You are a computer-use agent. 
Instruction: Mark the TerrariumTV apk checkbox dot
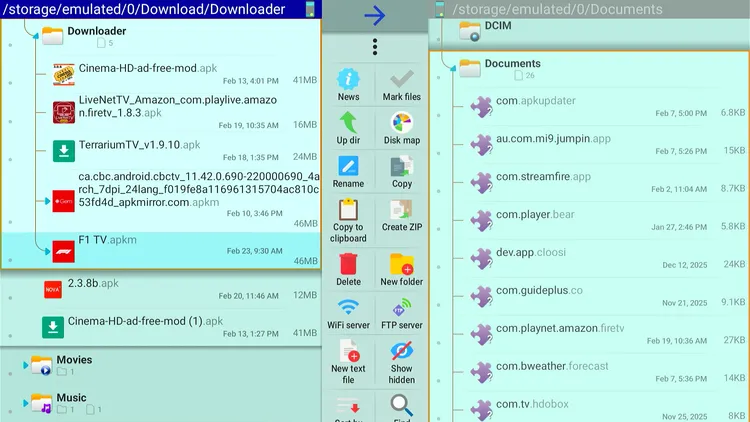tap(10, 159)
